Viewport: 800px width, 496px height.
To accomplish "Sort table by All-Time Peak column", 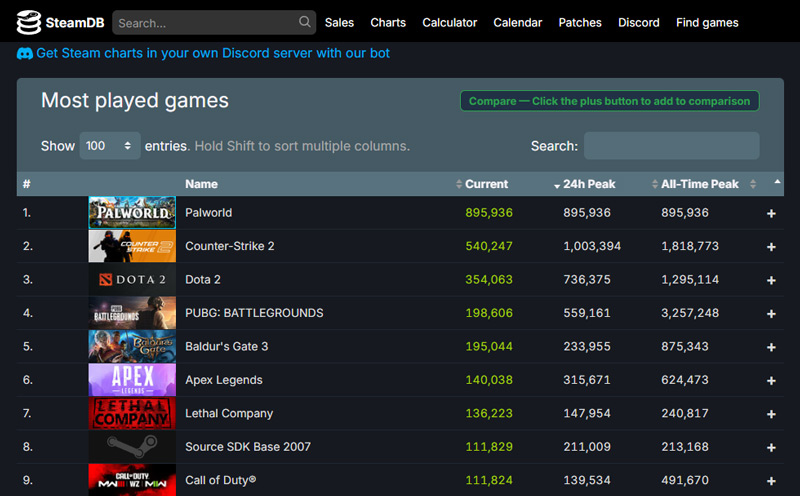I will (699, 184).
